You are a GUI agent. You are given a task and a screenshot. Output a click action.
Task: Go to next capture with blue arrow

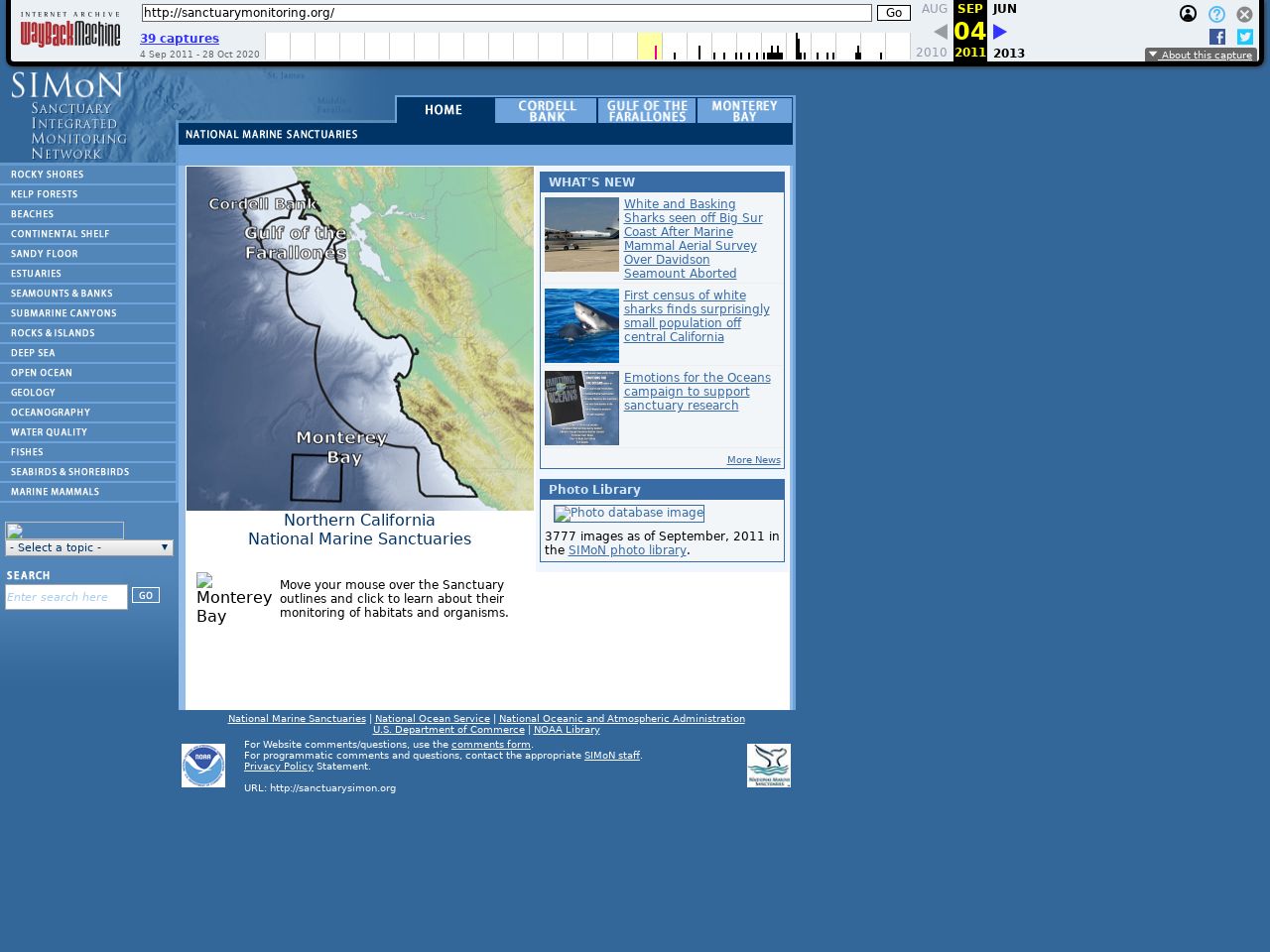pos(1000,32)
